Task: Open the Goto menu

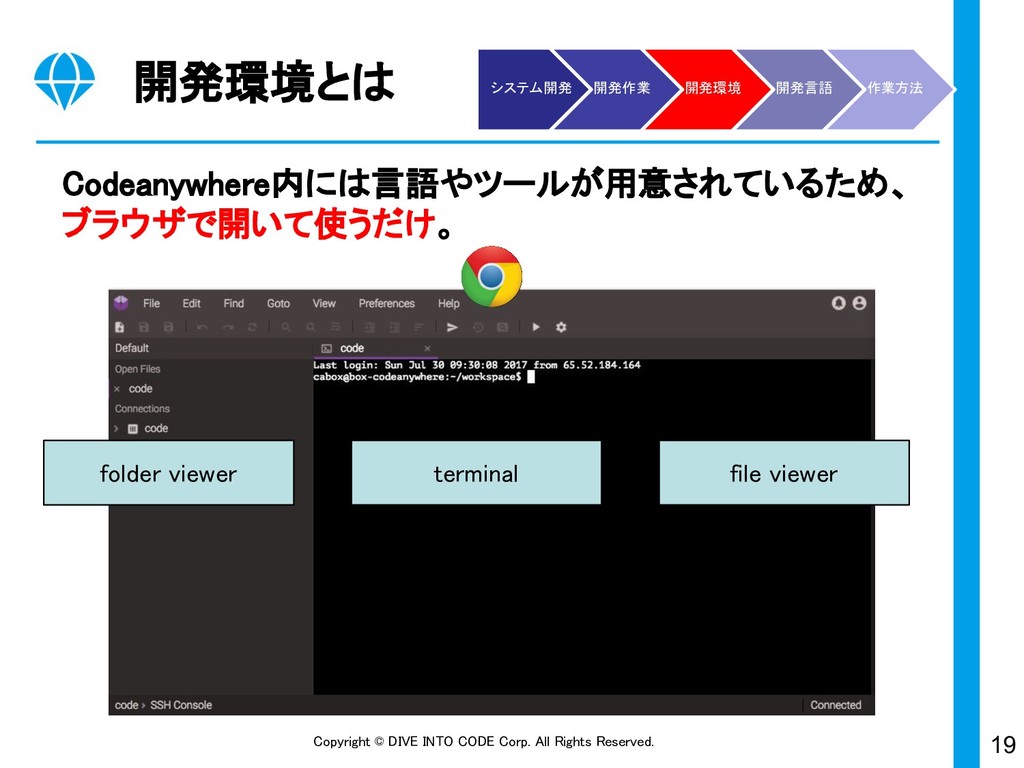Action: [278, 304]
